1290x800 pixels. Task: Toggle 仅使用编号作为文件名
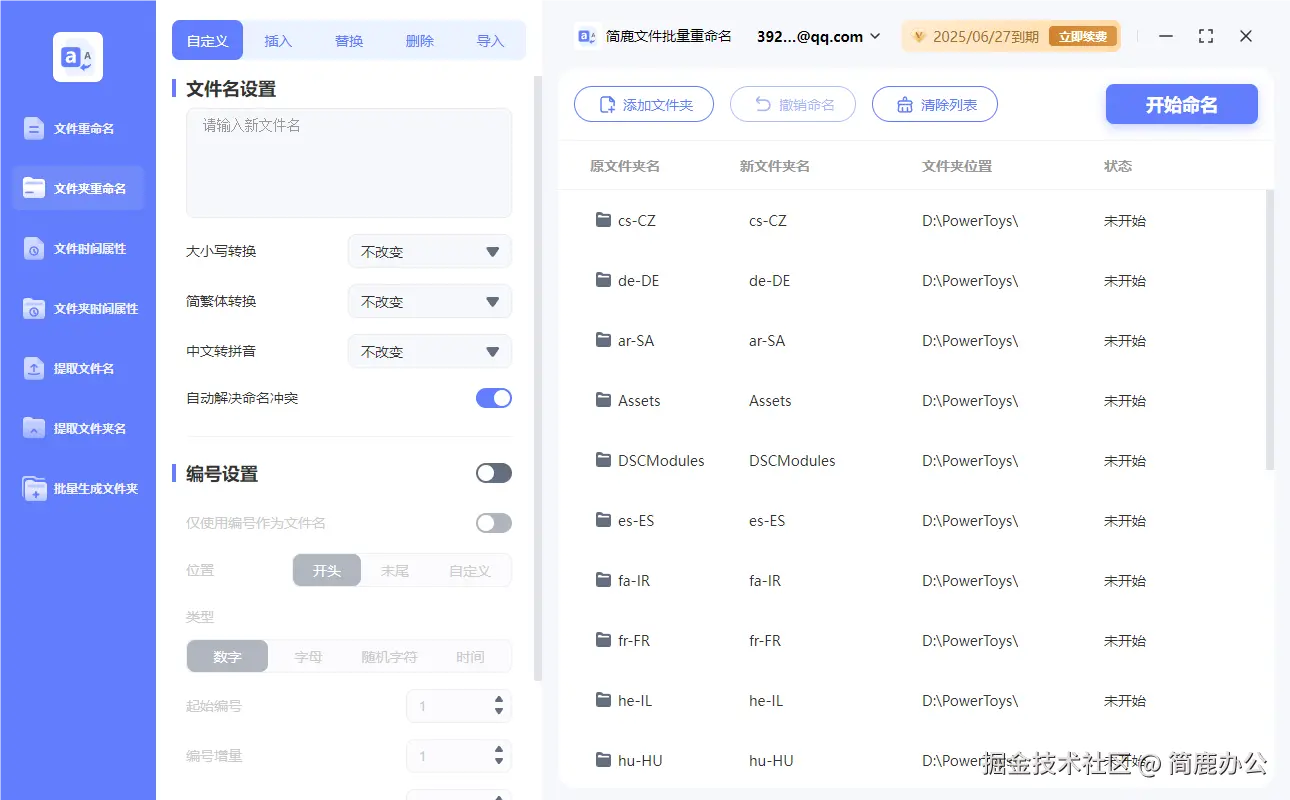point(493,522)
